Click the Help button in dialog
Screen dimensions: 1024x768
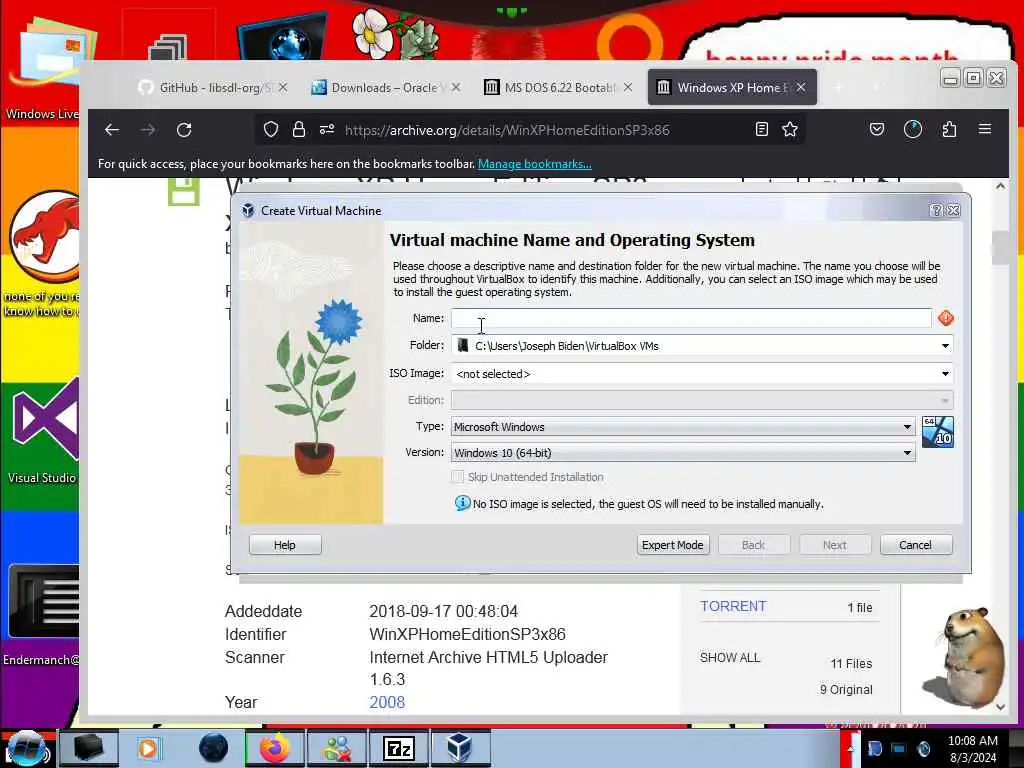pyautogui.click(x=285, y=545)
